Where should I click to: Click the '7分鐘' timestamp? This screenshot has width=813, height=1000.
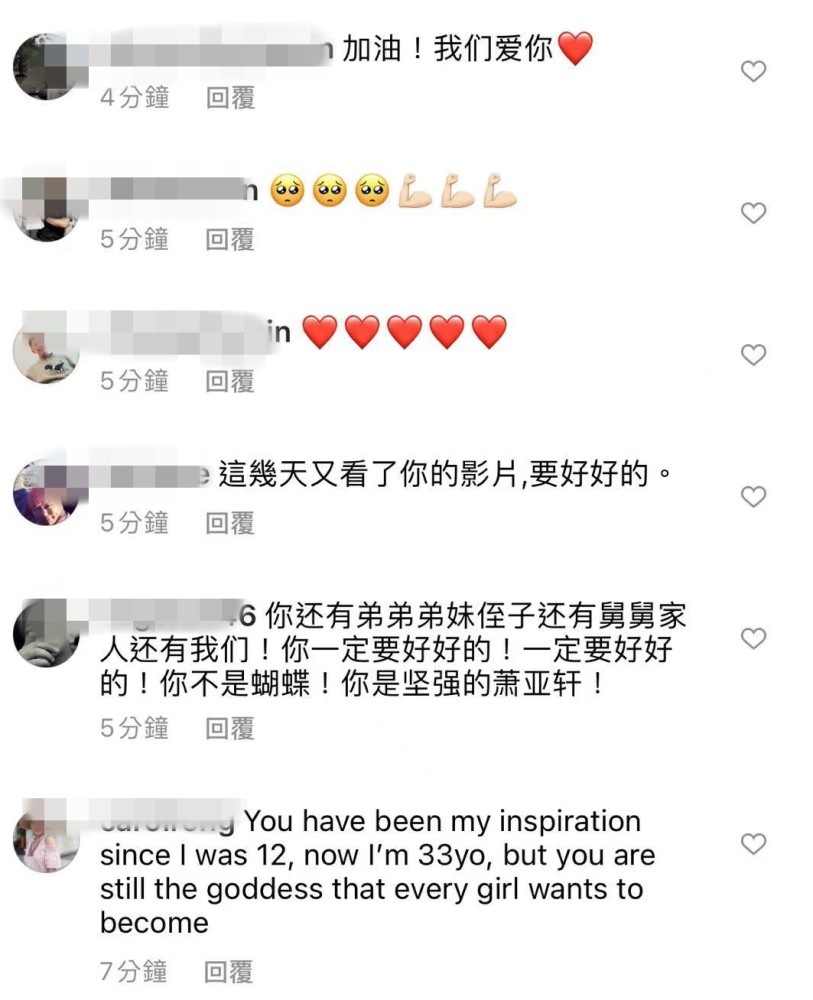[x=134, y=972]
